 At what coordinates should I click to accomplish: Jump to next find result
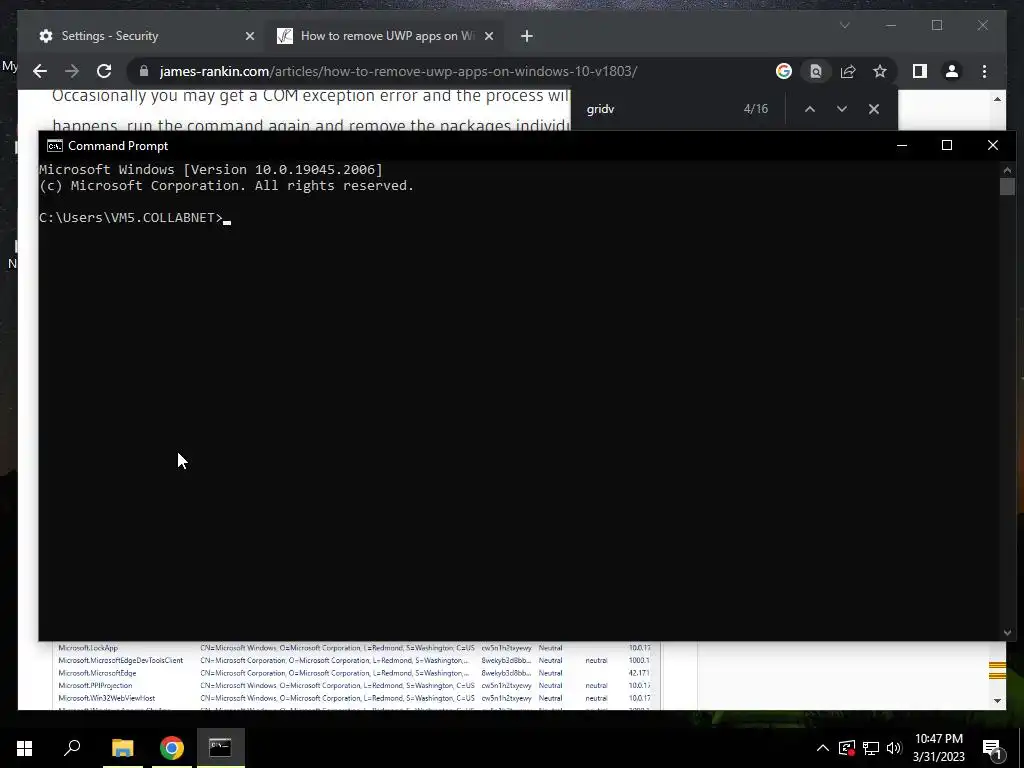pos(842,109)
